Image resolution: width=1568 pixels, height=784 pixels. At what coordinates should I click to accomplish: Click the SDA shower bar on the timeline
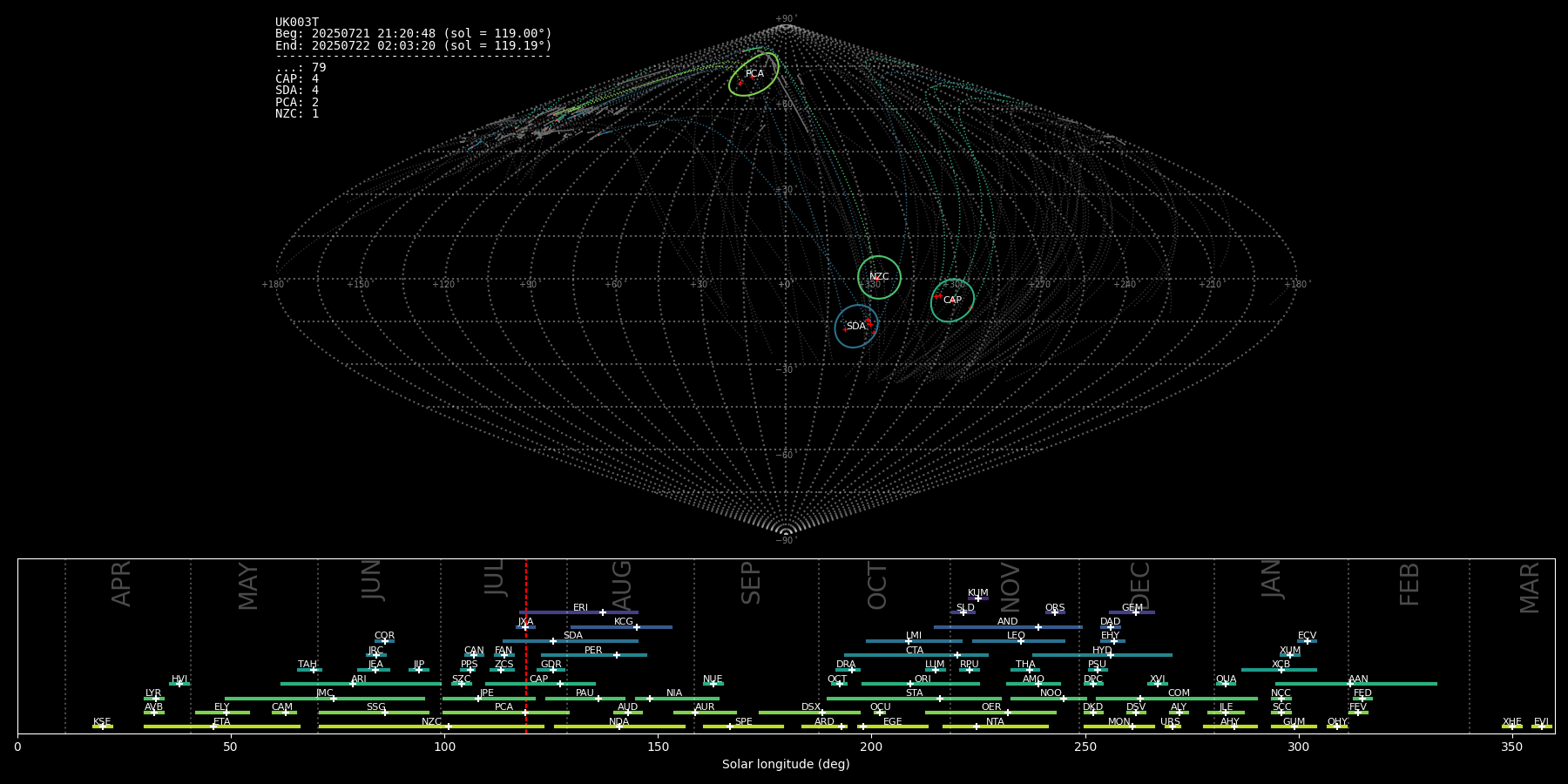tap(570, 641)
